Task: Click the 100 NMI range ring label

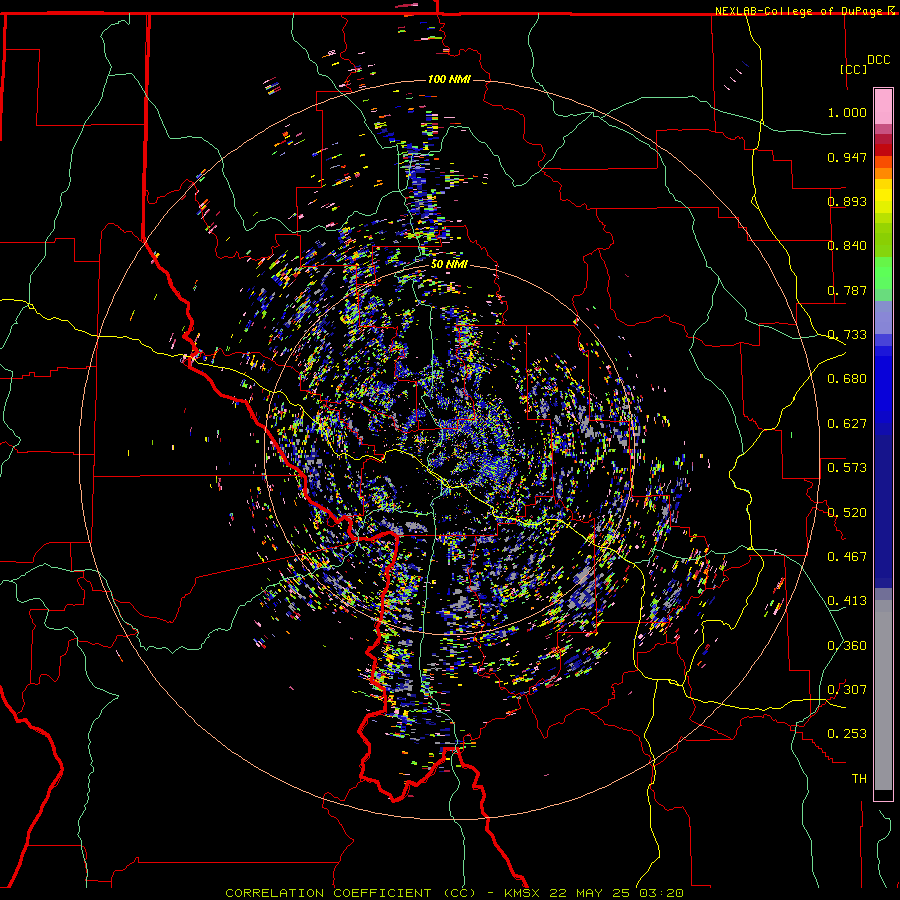Action: tap(449, 79)
